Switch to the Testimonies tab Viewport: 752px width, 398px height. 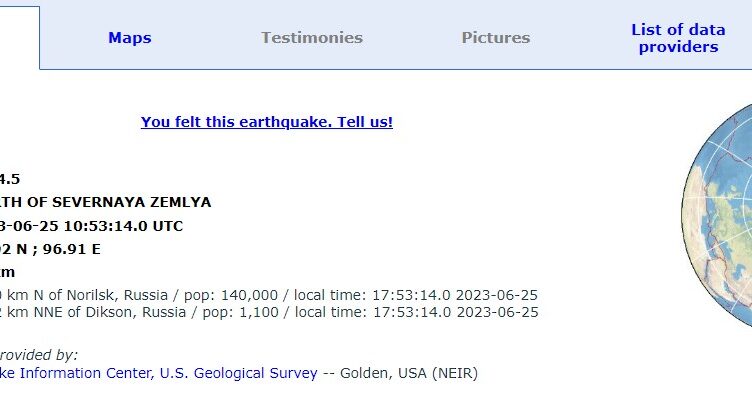point(312,38)
